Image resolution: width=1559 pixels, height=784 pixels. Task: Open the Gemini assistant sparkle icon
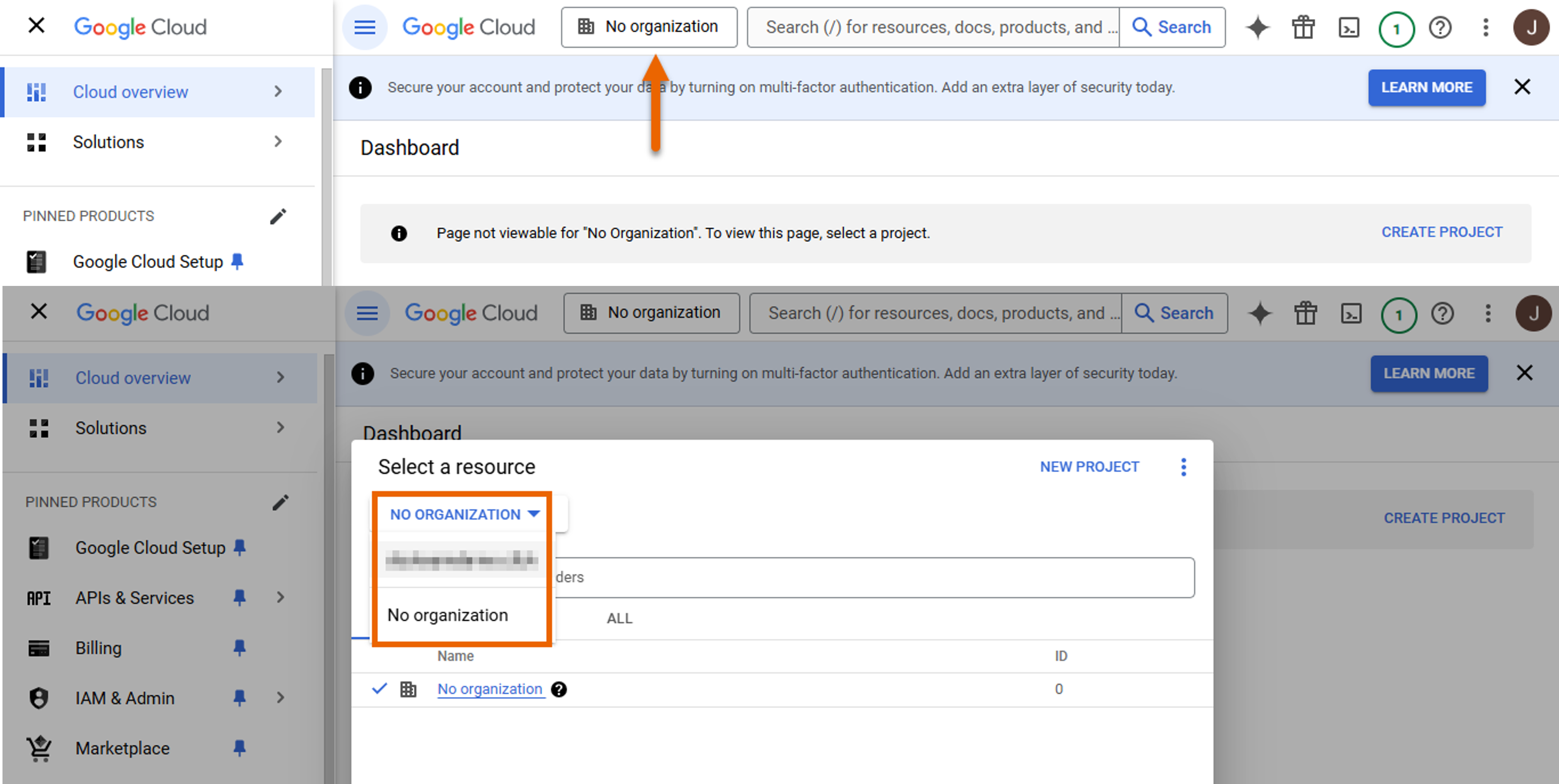click(x=1257, y=27)
